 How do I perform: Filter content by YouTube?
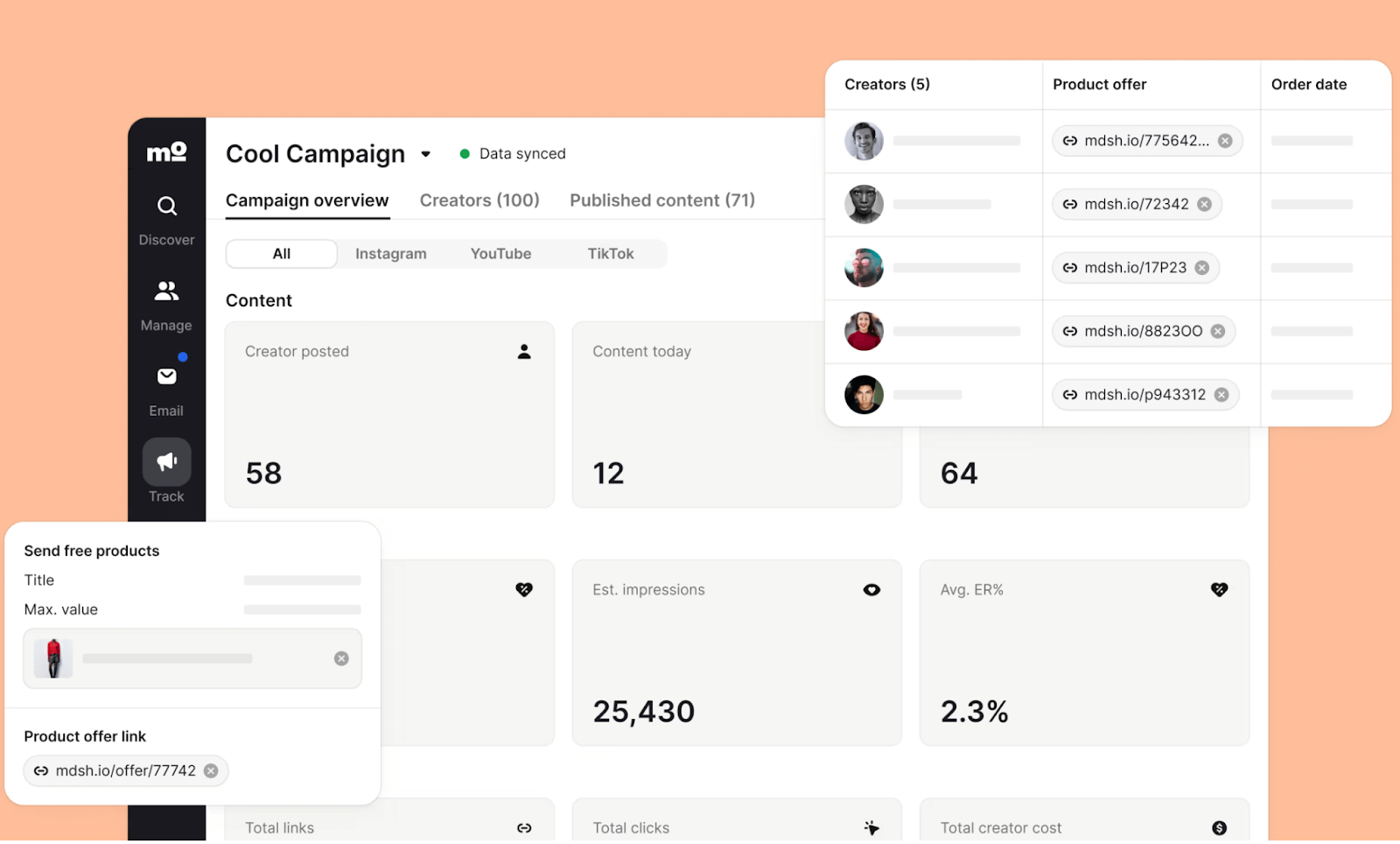tap(500, 254)
